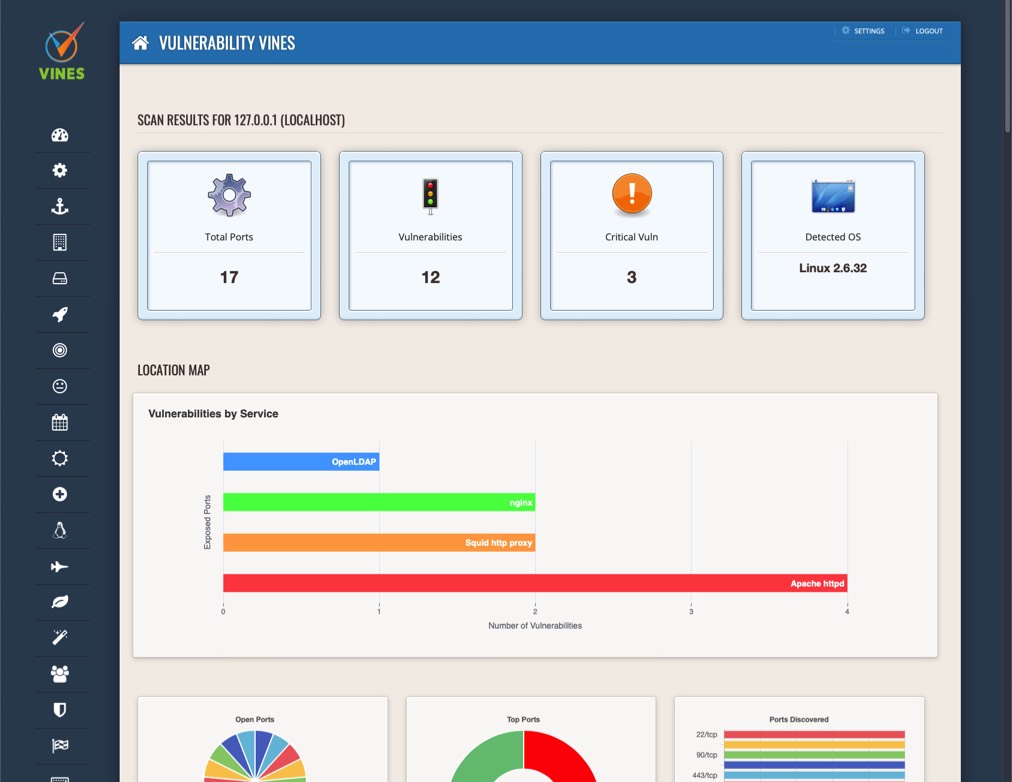Open the users group sidebar icon

tap(60, 674)
